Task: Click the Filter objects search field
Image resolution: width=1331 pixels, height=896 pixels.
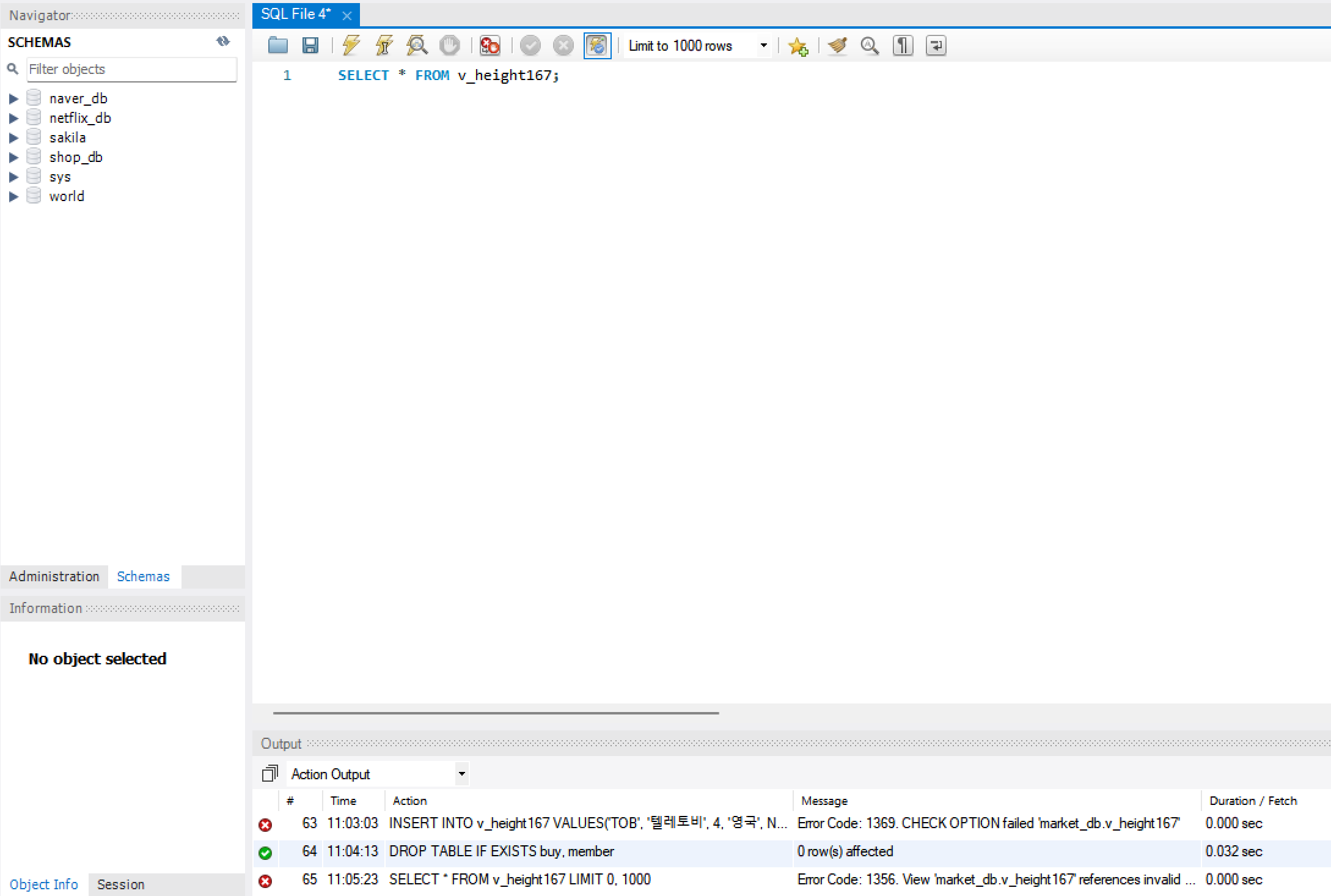Action: click(131, 69)
